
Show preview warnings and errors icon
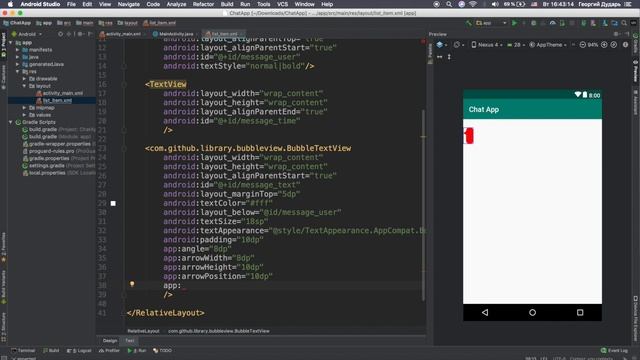click(625, 45)
